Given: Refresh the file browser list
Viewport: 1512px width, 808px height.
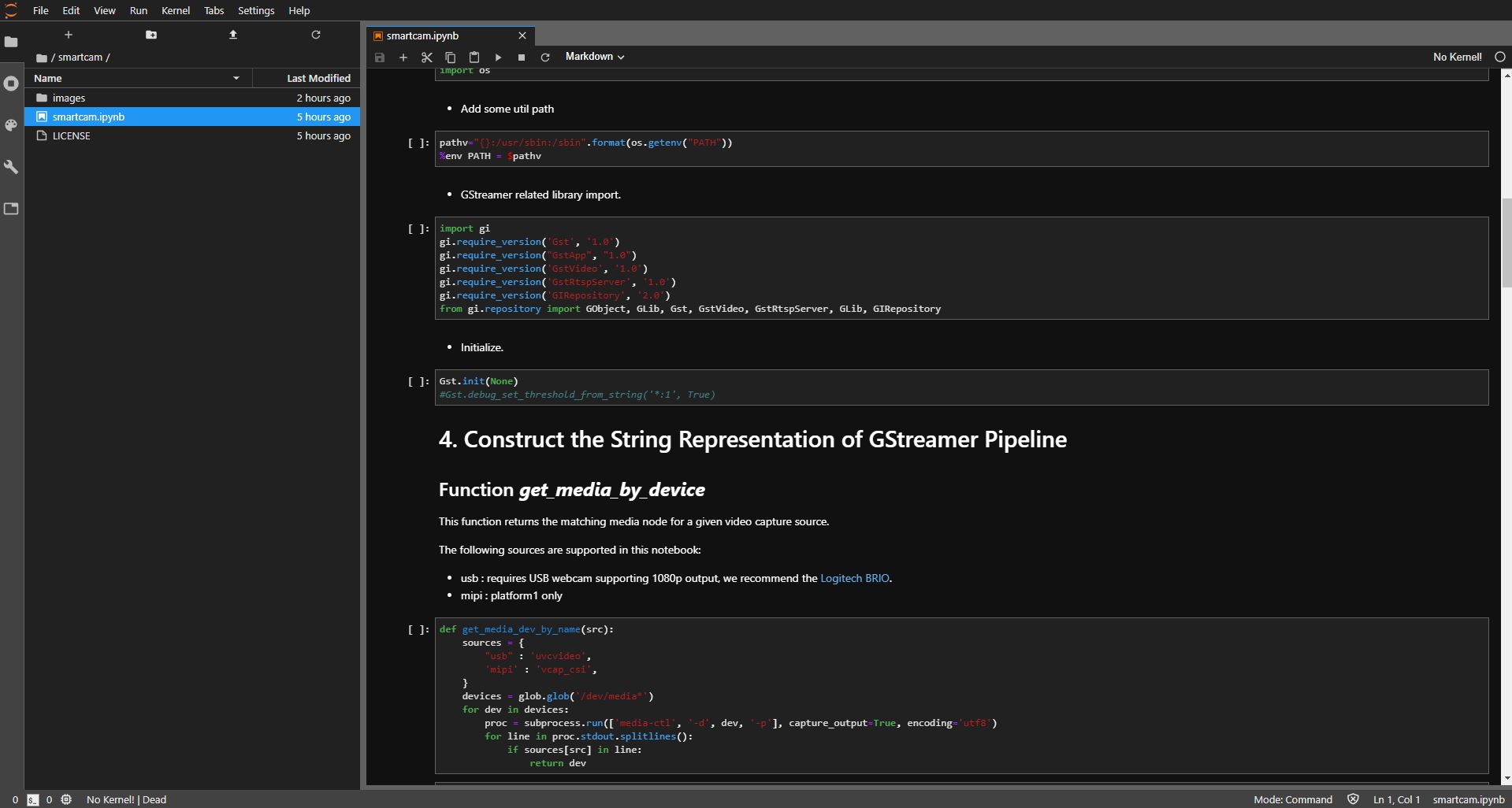Looking at the screenshot, I should coord(316,35).
